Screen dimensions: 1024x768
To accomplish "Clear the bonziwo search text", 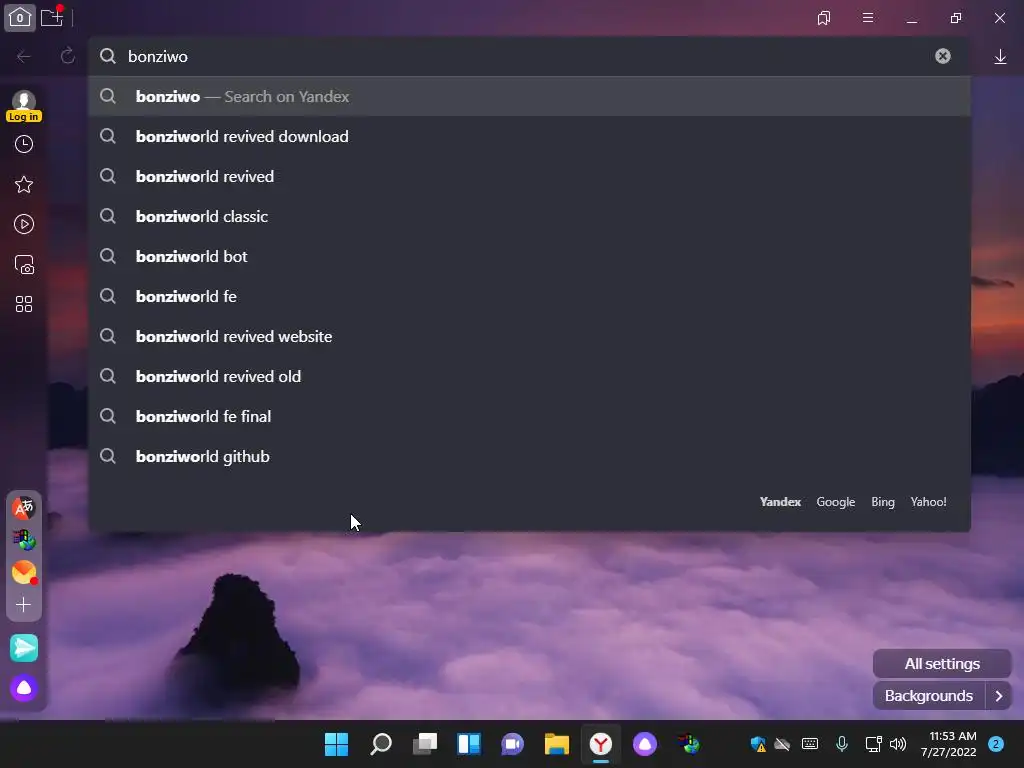I will point(942,56).
